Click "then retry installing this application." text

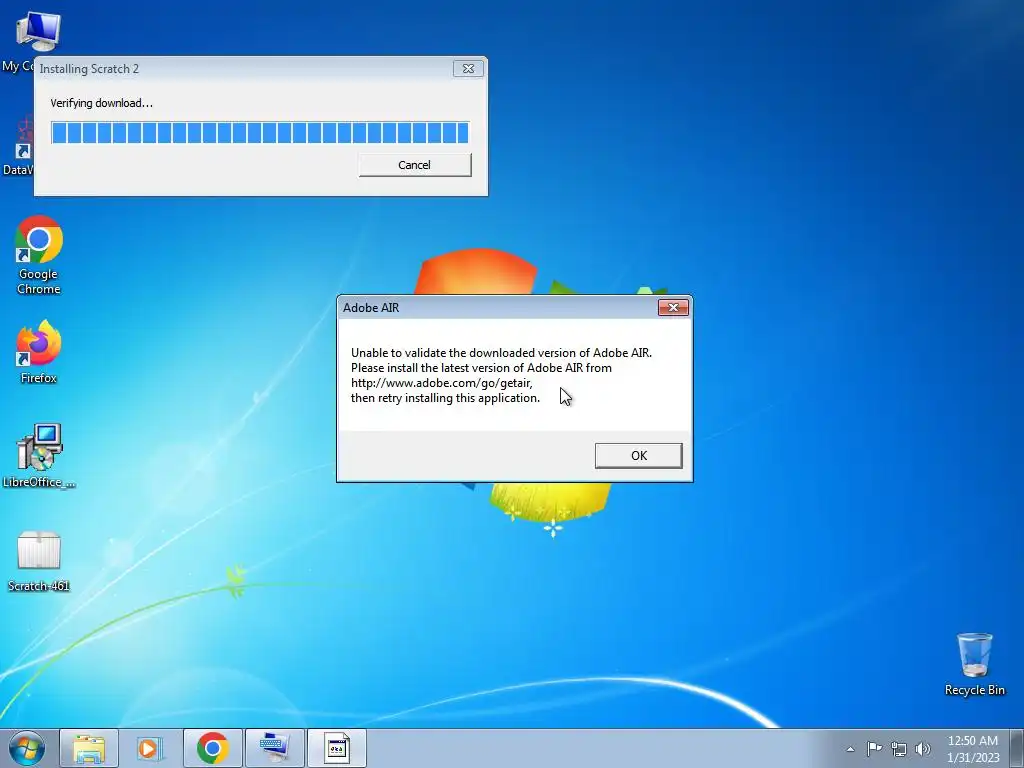(445, 398)
